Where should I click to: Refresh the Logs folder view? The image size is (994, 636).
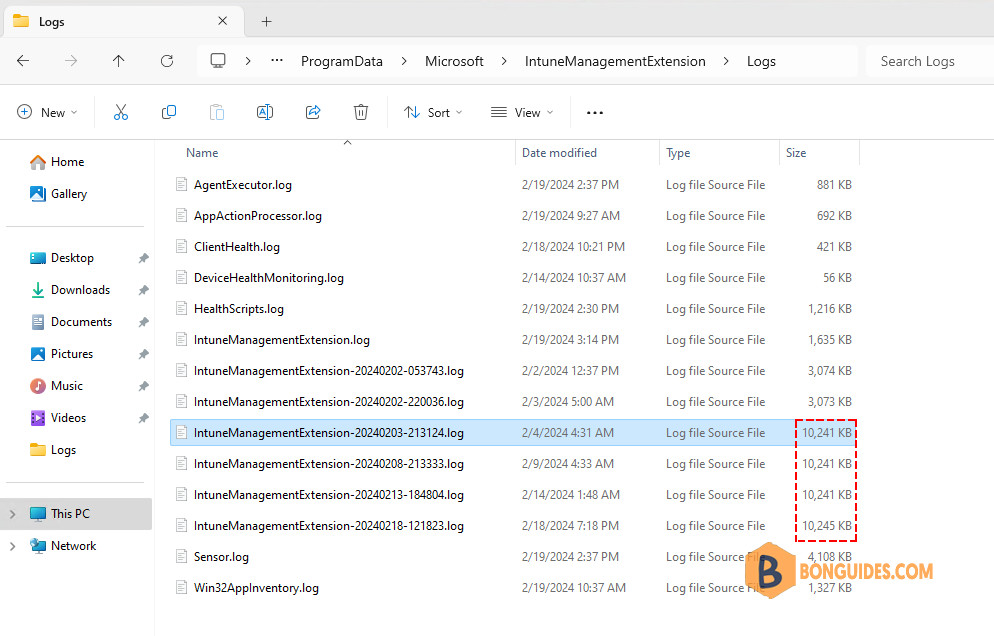[167, 61]
